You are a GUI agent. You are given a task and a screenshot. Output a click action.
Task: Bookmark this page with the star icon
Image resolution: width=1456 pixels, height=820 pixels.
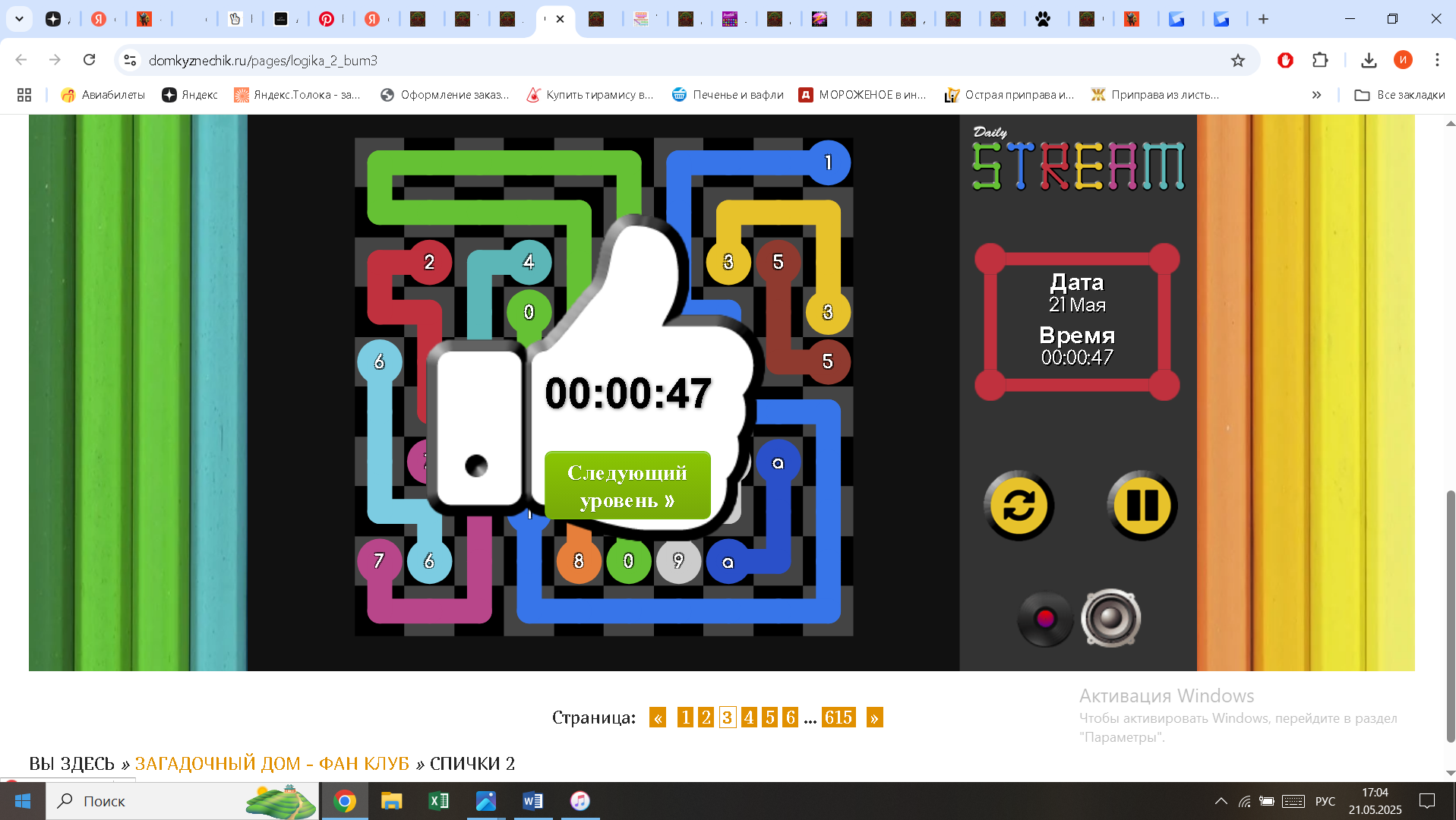1238,60
